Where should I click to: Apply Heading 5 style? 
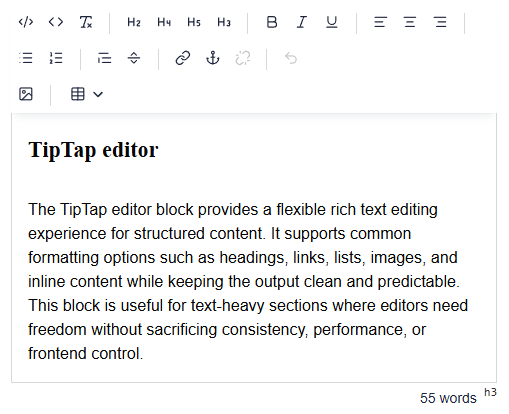(x=194, y=22)
